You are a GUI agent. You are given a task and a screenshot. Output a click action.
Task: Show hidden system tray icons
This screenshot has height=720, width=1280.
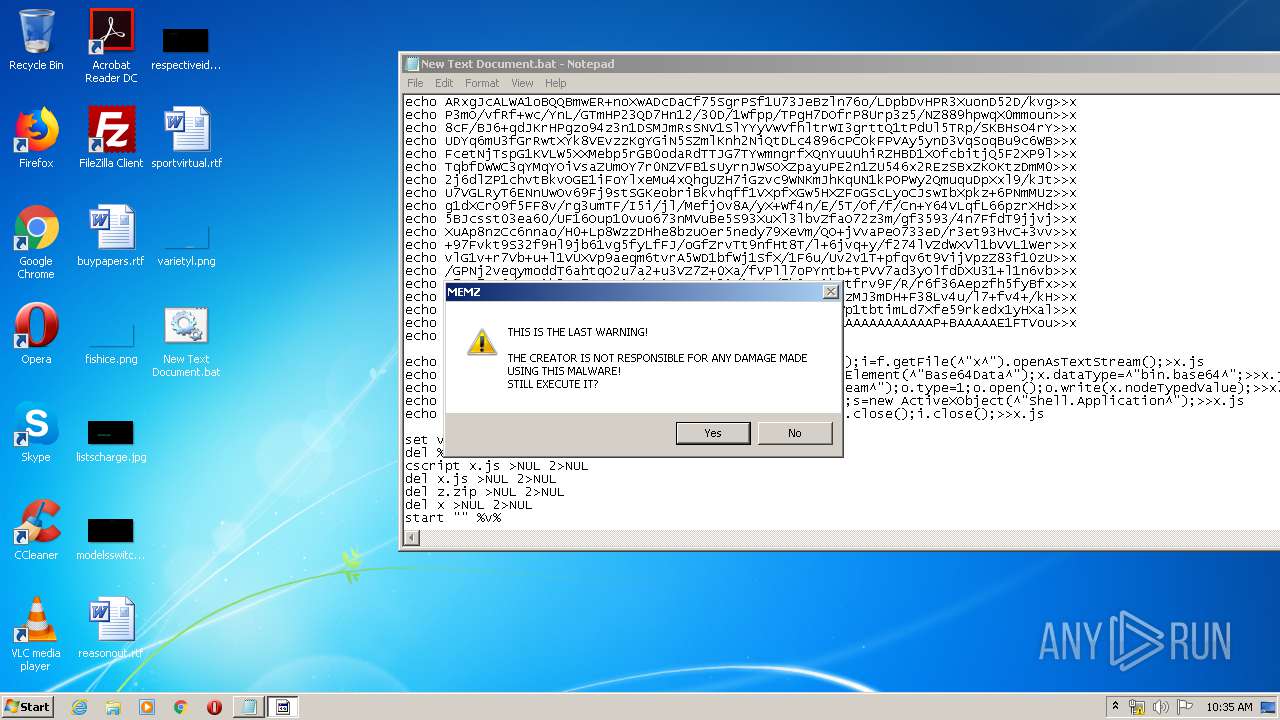coord(1116,706)
